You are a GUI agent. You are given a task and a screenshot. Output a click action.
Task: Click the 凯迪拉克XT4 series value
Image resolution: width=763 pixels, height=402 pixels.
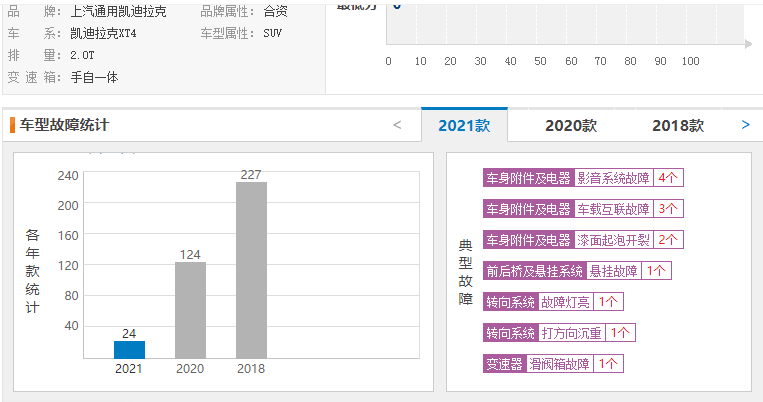(x=103, y=34)
